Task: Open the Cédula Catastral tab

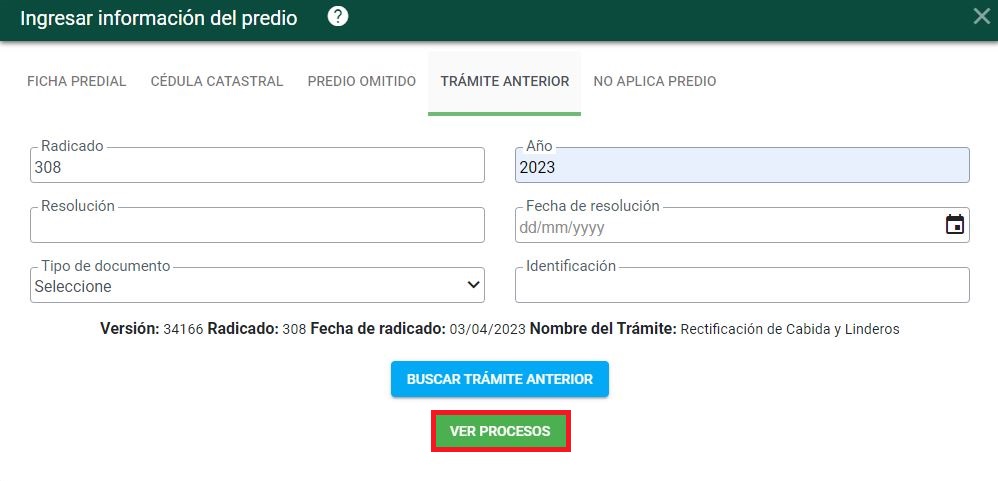Action: (x=217, y=81)
